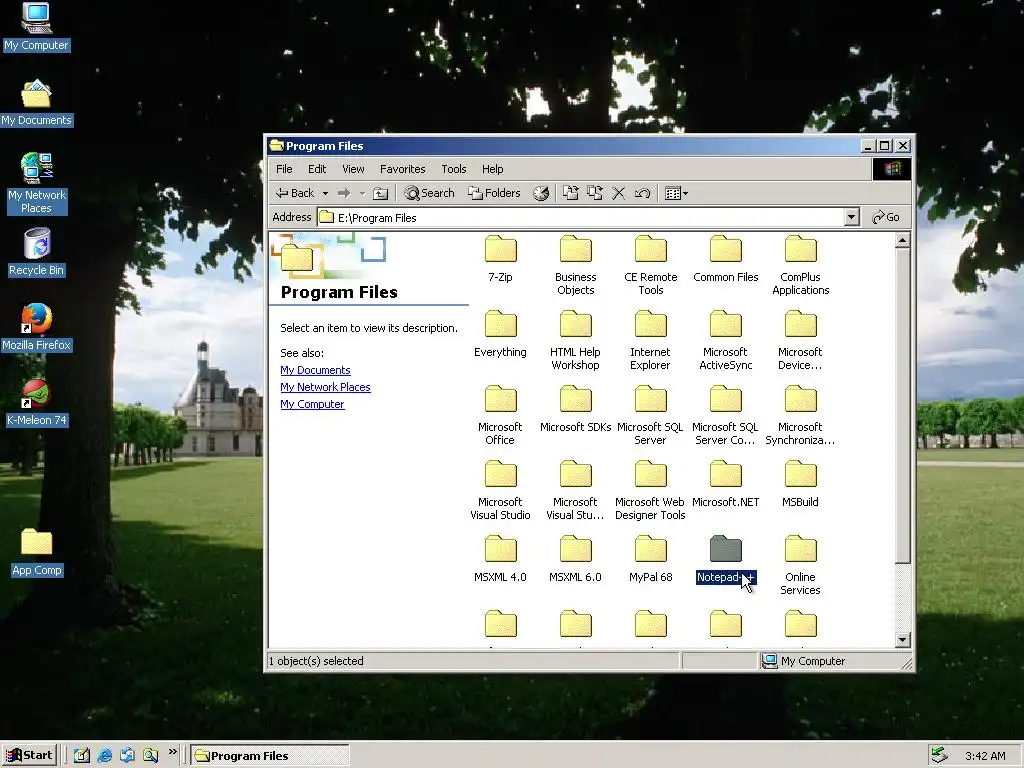This screenshot has width=1024, height=768.
Task: Select the Microsoft Visual Studio folder
Action: [x=500, y=491]
